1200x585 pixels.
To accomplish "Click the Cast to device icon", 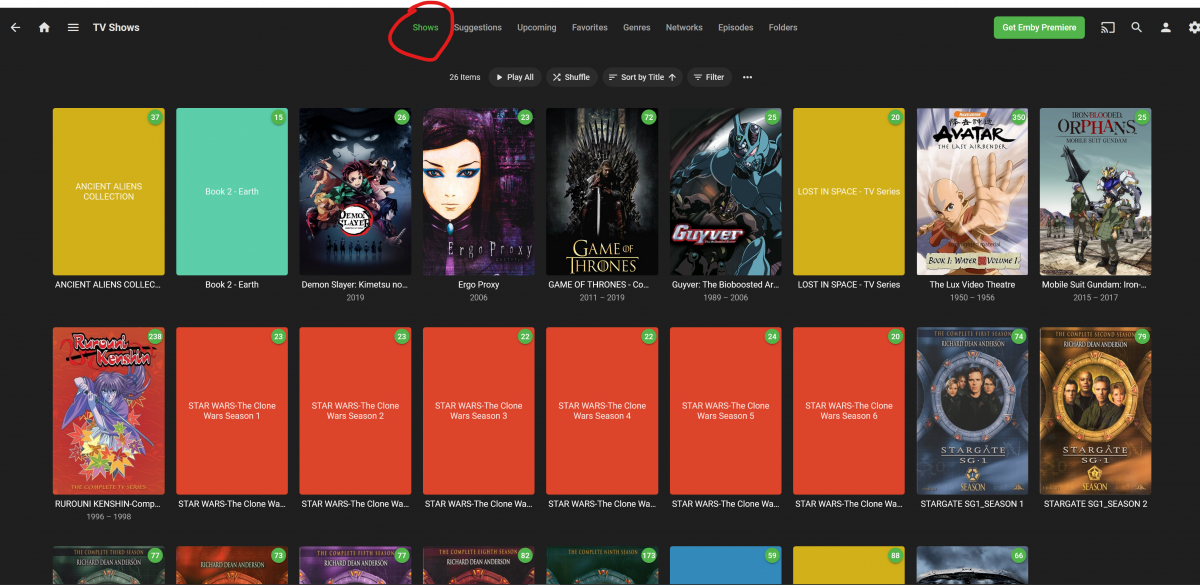I will point(1107,28).
